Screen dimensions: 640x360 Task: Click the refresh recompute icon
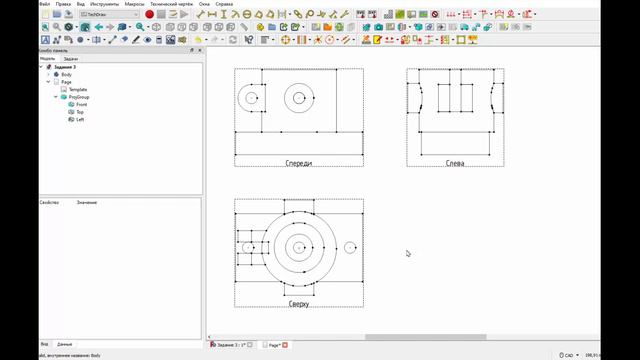pos(233,40)
